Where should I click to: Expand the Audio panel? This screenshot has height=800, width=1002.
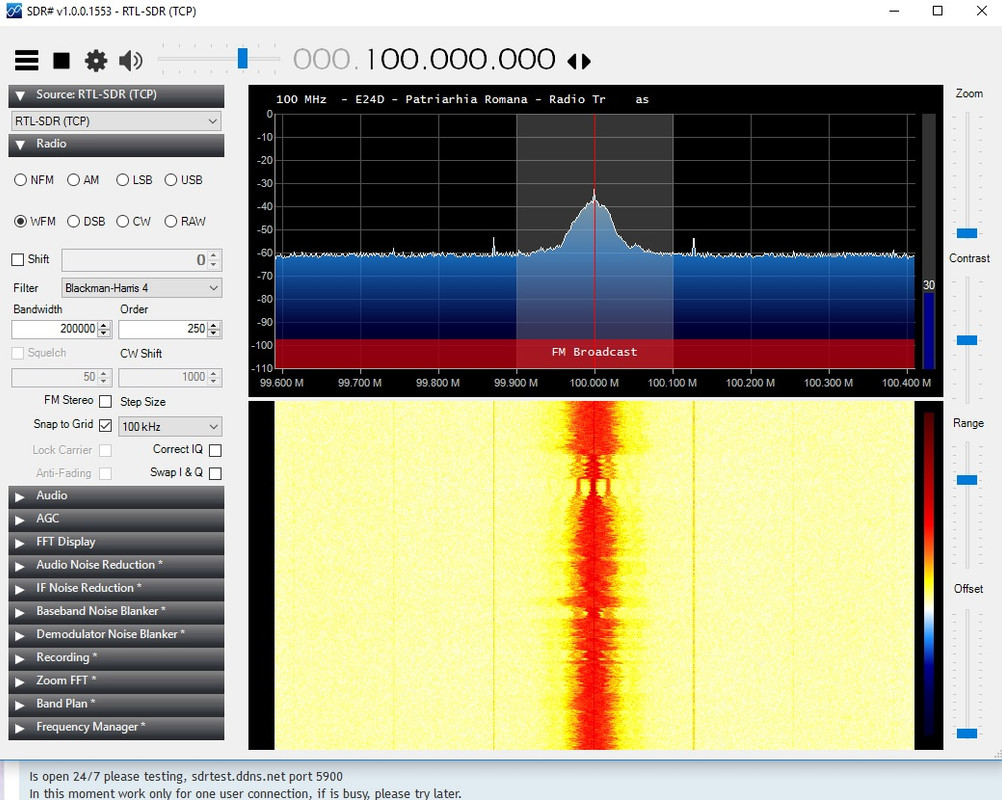click(x=116, y=496)
